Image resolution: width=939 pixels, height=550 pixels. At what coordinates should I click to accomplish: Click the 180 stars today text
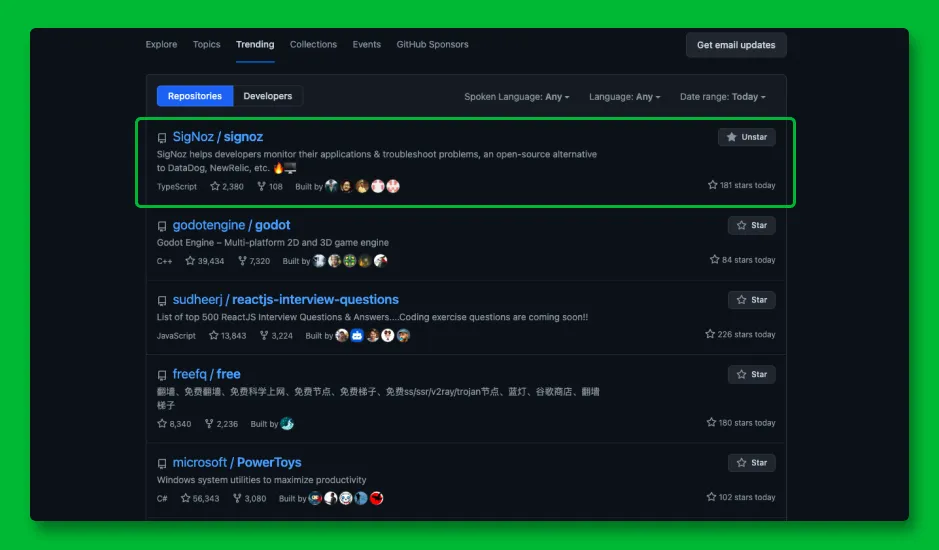coord(741,422)
